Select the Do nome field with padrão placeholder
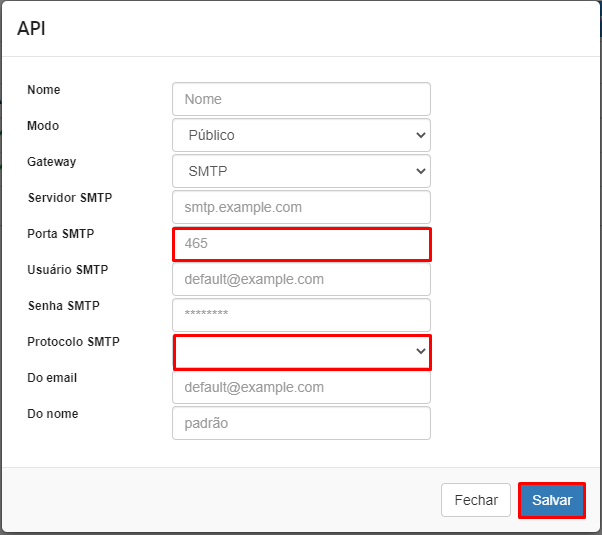This screenshot has height=535, width=602. point(301,423)
